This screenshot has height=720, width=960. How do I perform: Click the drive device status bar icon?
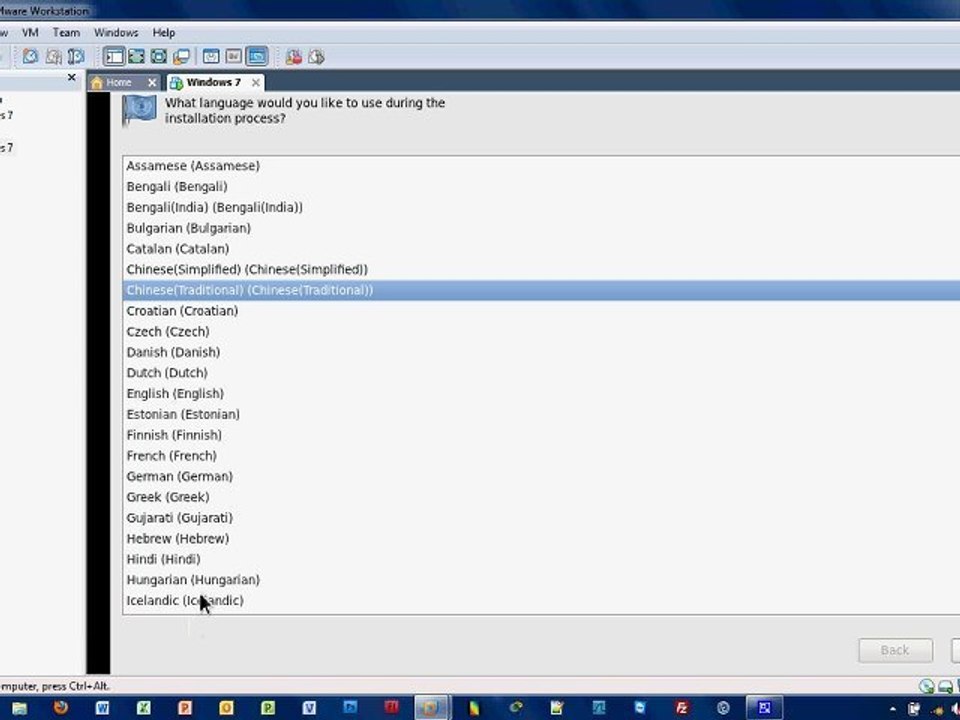[946, 686]
